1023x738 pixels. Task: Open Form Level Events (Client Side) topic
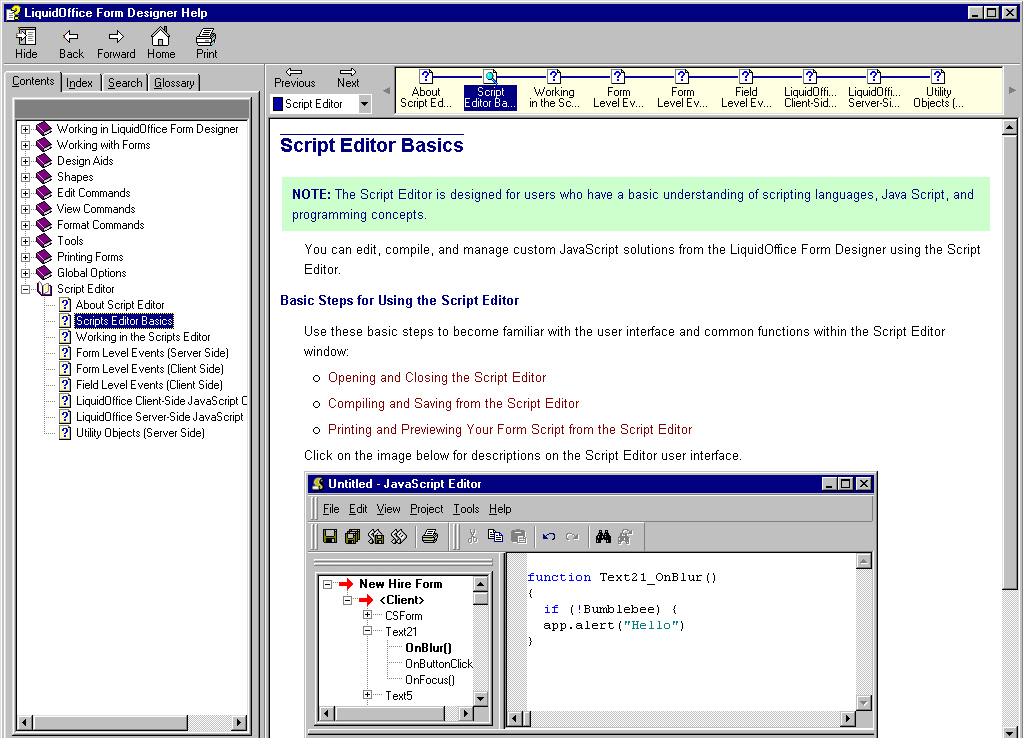click(149, 369)
